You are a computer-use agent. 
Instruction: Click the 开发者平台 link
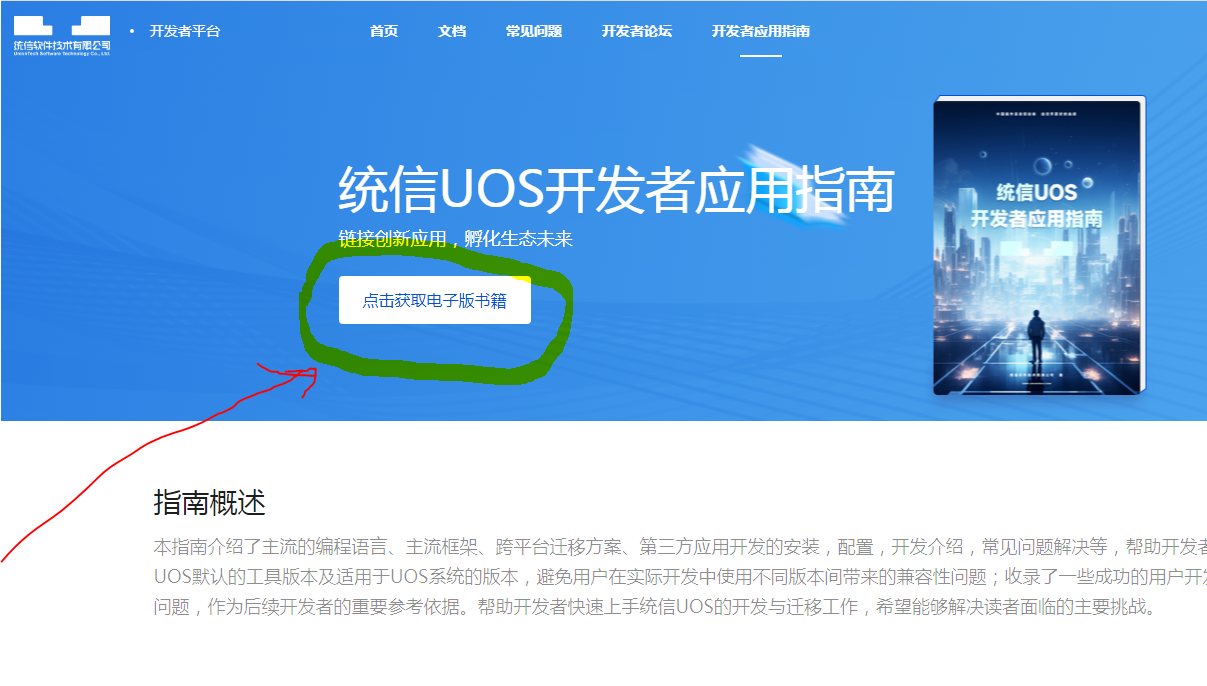coord(184,30)
